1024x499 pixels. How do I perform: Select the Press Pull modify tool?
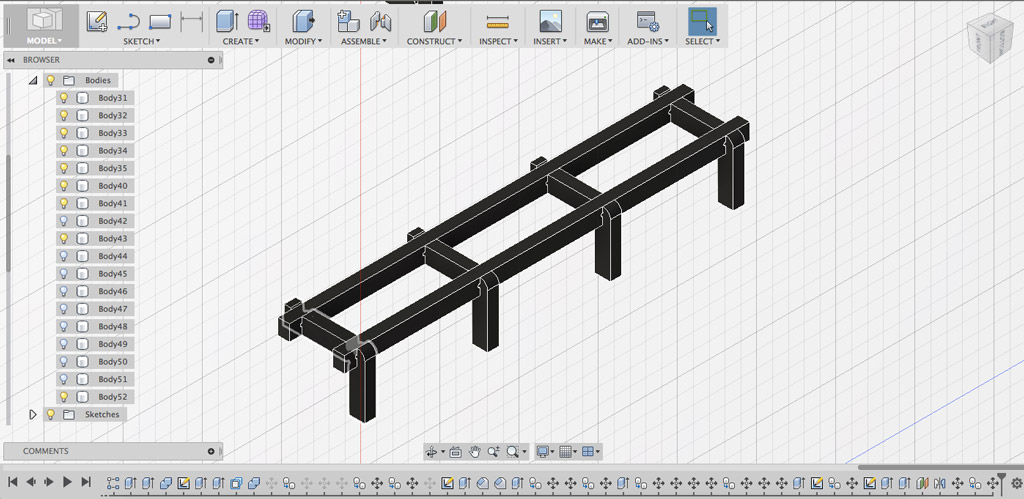click(303, 22)
